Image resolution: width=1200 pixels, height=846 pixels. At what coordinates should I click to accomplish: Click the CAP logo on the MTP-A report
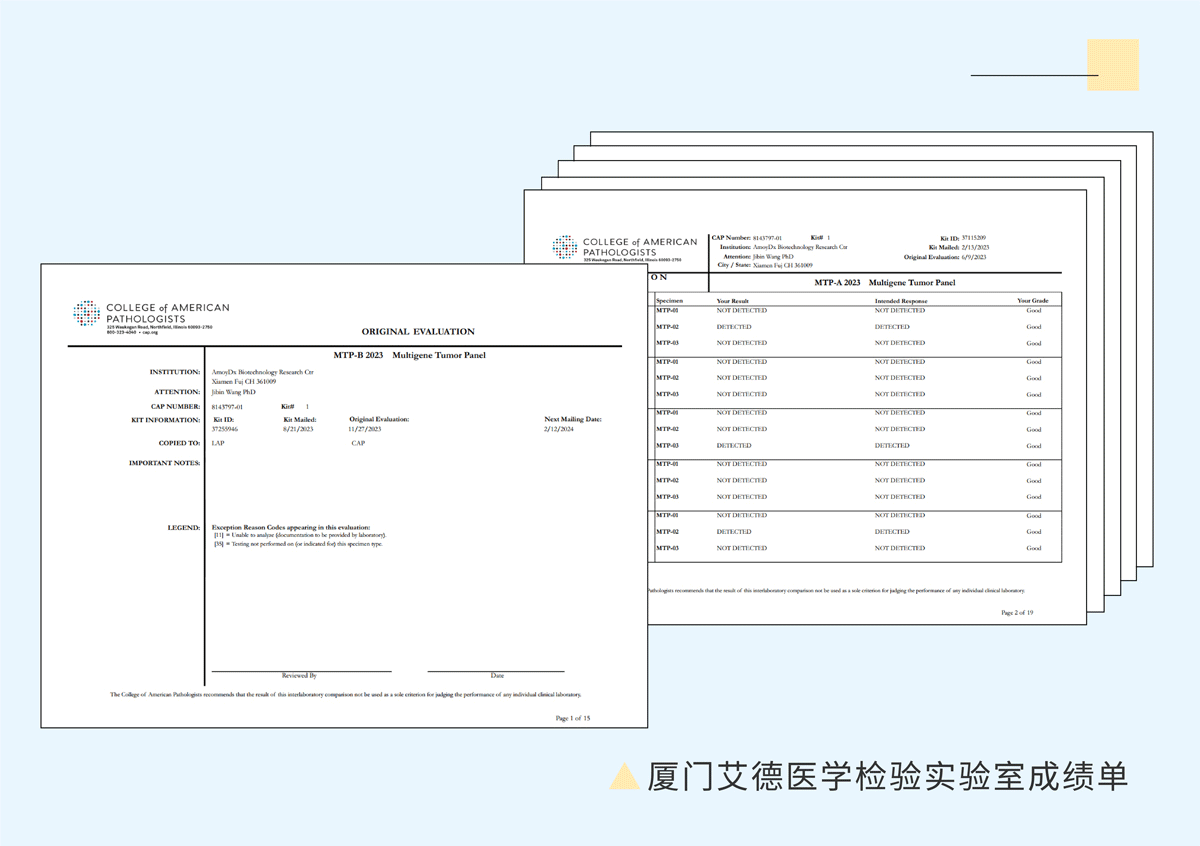625,248
